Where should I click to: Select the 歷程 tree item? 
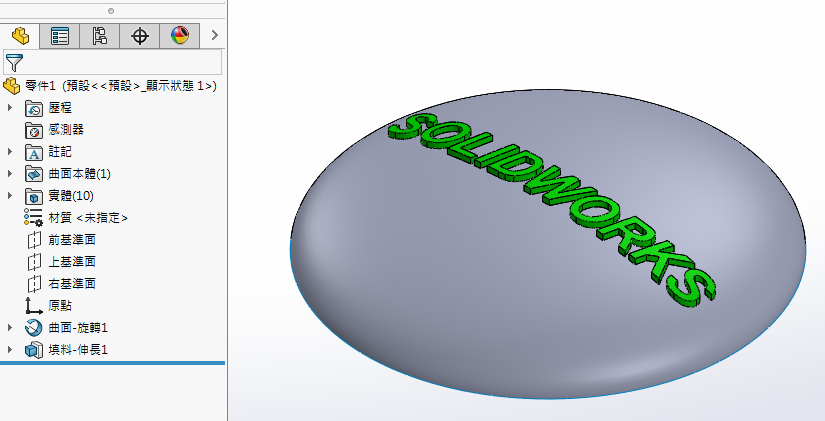coord(60,108)
